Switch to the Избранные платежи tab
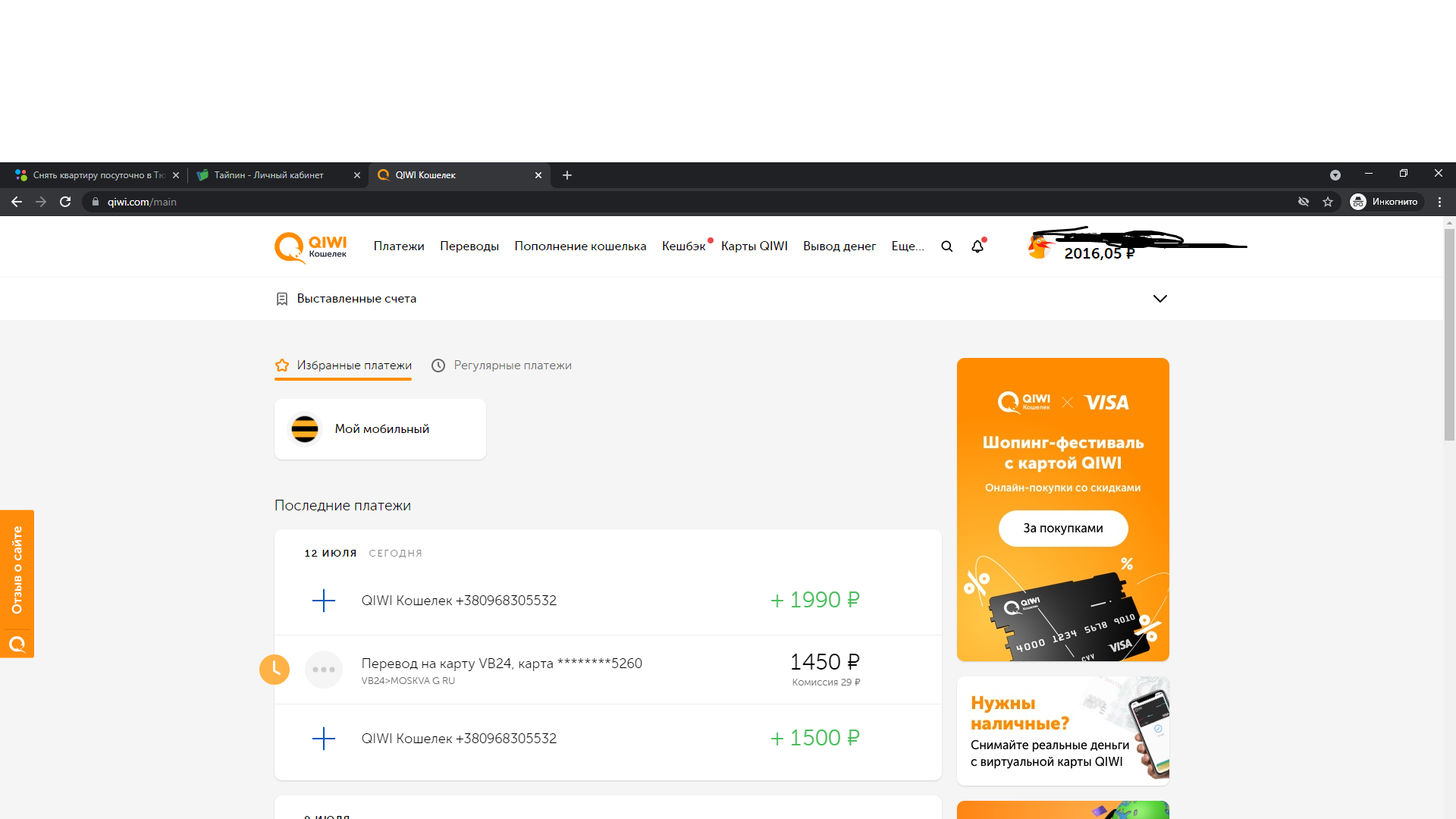The image size is (1456, 819). (x=343, y=366)
